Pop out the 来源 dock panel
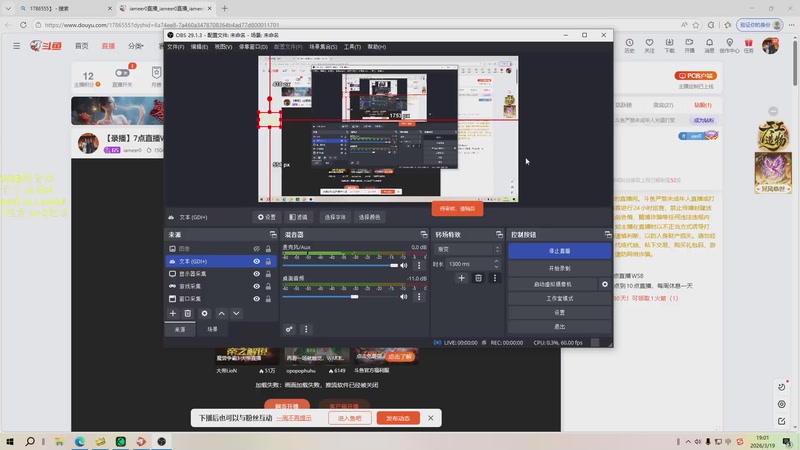This screenshot has height=450, width=800. [x=273, y=234]
